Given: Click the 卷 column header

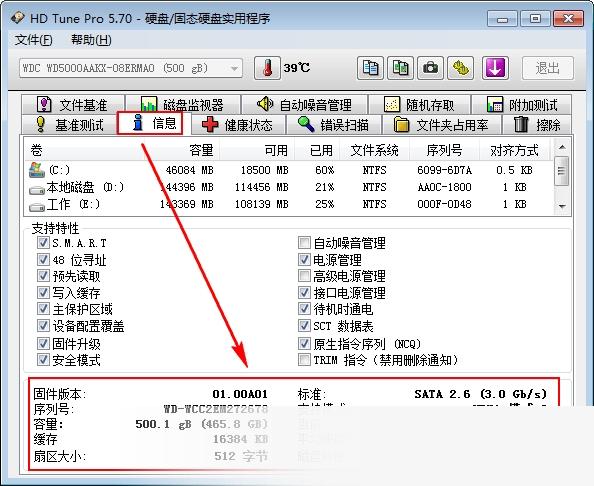Looking at the screenshot, I should (85, 150).
